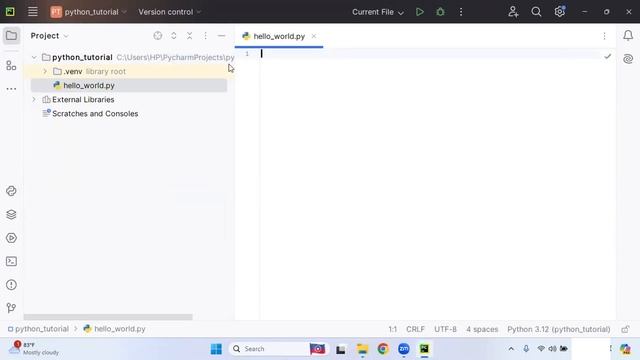Open Project view selector dropdown
Image resolution: width=640 pixels, height=360 pixels.
pyautogui.click(x=49, y=36)
